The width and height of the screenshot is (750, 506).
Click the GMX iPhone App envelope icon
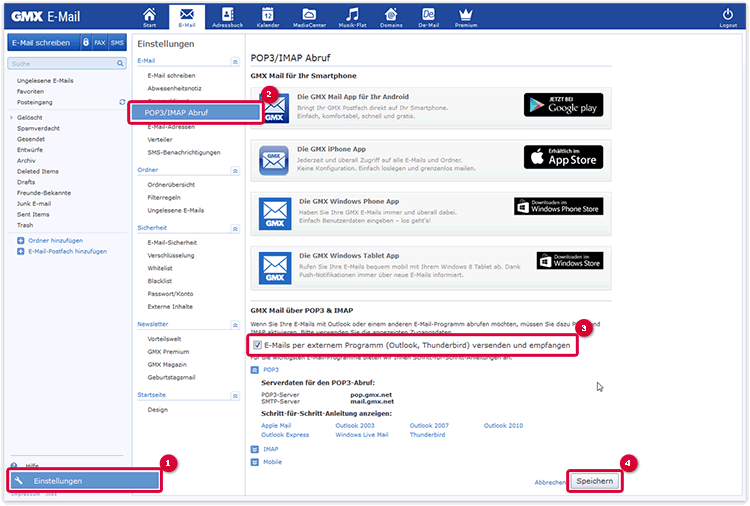[x=274, y=160]
